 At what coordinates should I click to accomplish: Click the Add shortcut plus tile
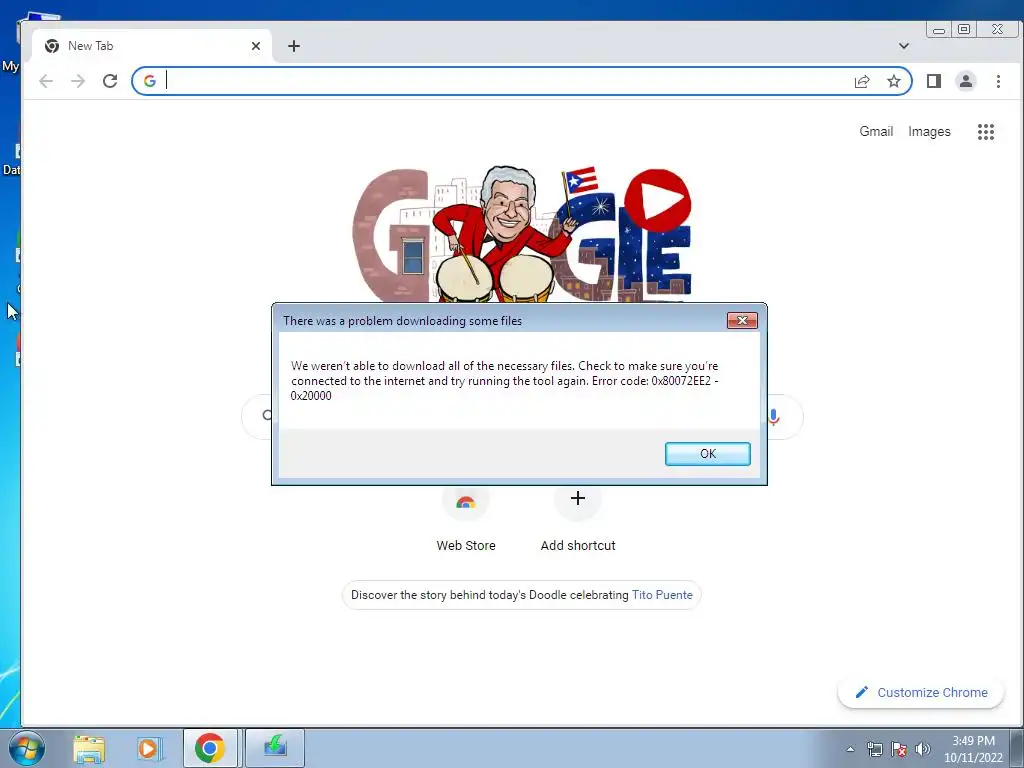577,499
